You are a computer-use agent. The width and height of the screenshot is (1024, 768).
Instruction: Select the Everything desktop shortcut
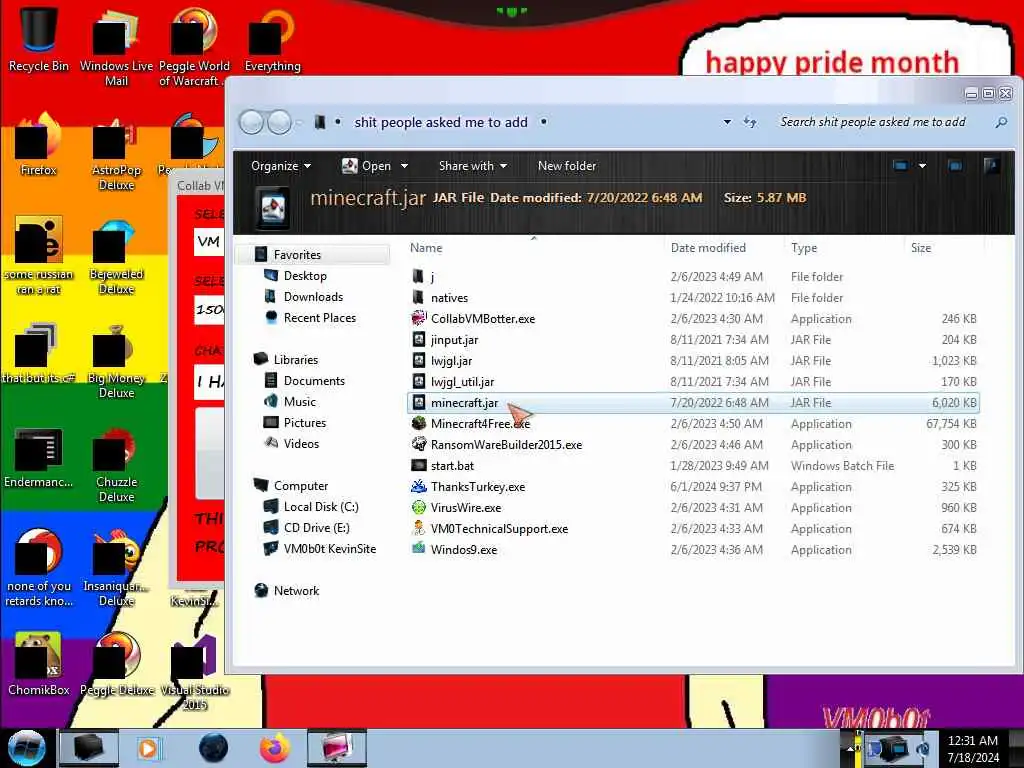(x=272, y=39)
